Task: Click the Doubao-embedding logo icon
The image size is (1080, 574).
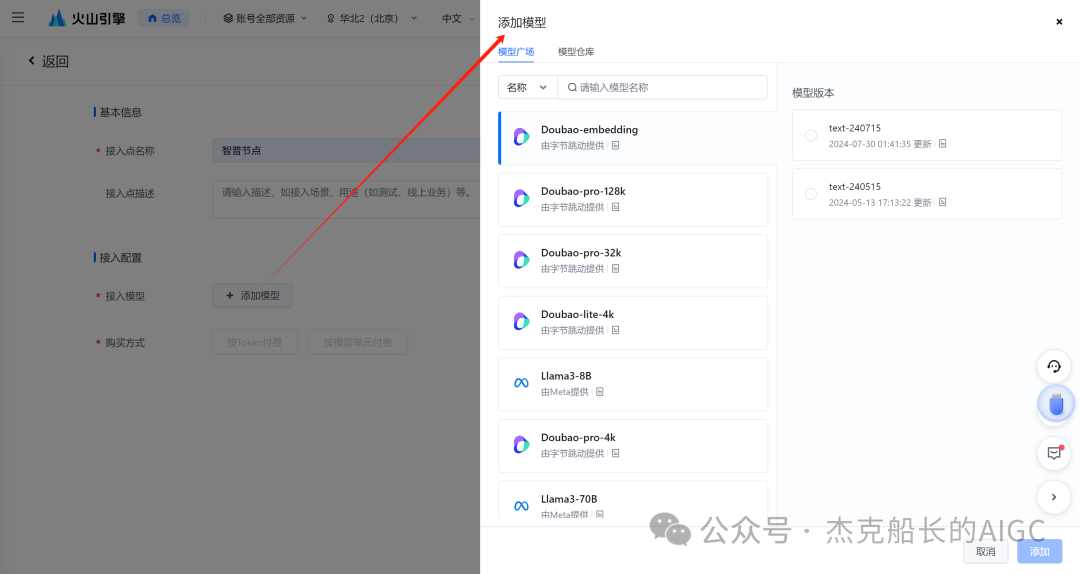Action: pos(521,137)
